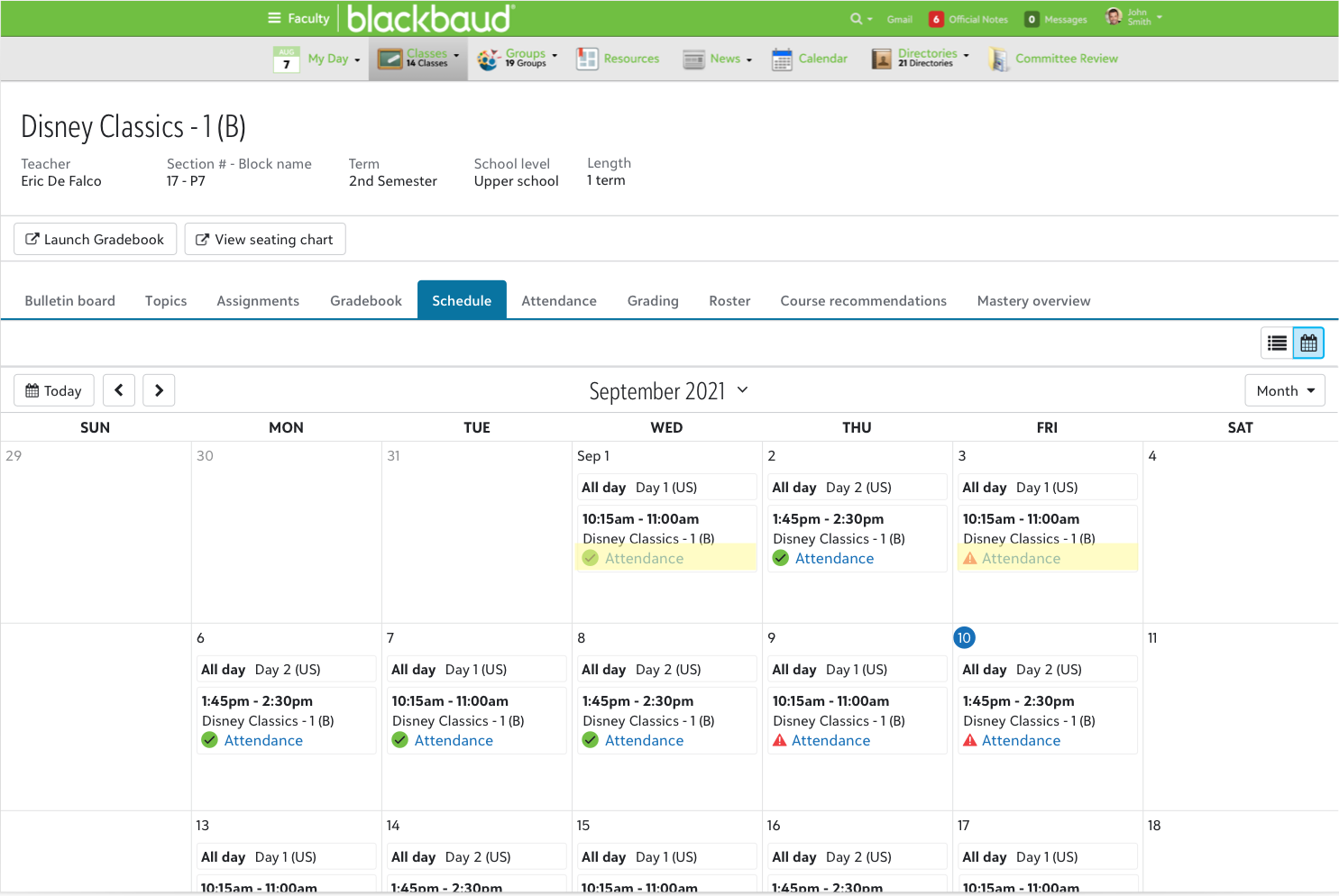
Task: Switch to Bulletin board tab
Action: pyautogui.click(x=70, y=300)
